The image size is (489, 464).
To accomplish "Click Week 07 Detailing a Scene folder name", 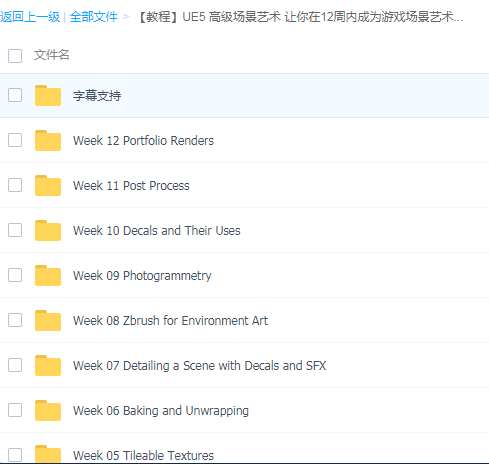I will tap(199, 366).
